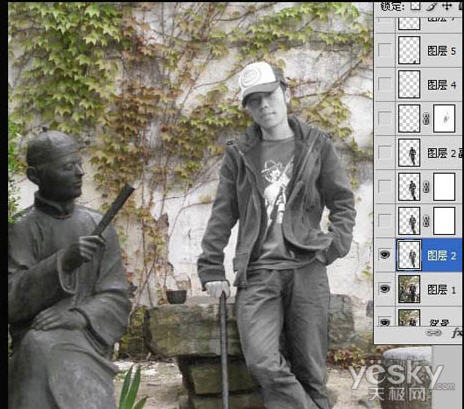
Task: Select the 图层 5 layer thumbnail
Action: coord(409,50)
